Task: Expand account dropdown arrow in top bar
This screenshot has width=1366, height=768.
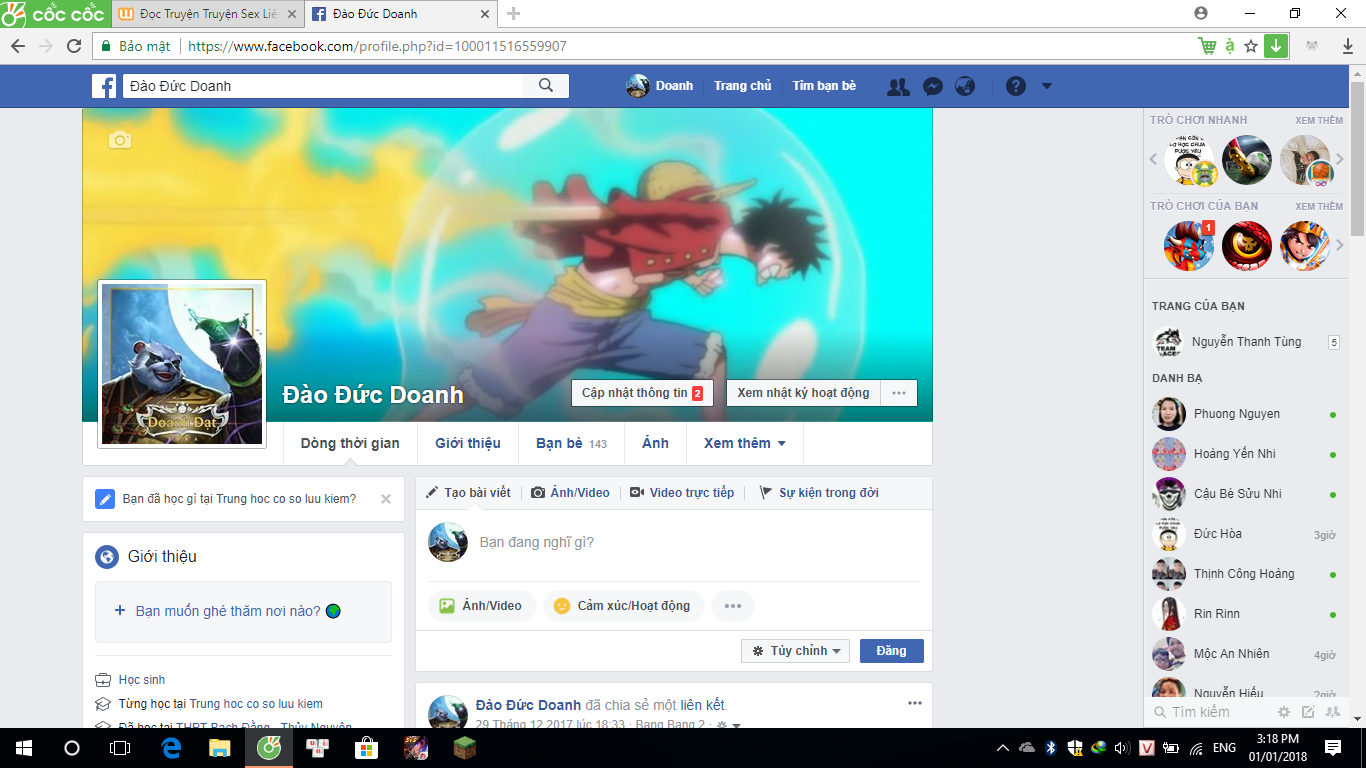Action: pyautogui.click(x=1047, y=86)
